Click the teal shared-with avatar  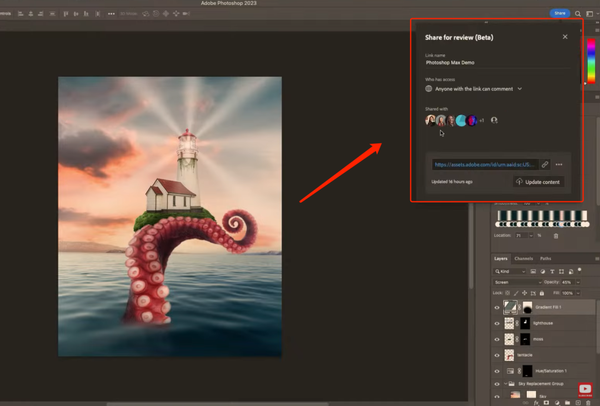point(461,120)
